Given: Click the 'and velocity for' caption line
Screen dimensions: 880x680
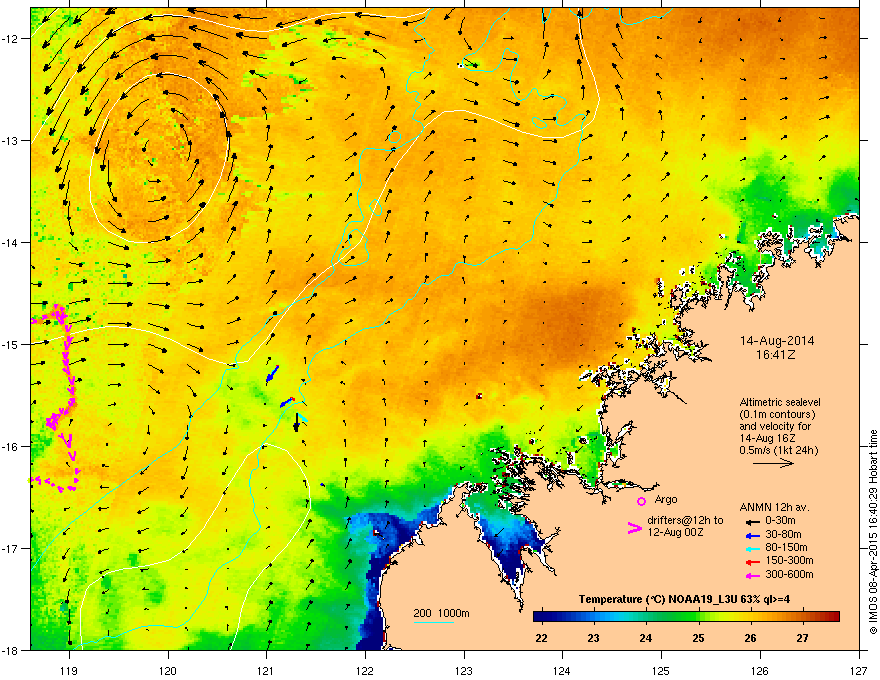Looking at the screenshot, I should 775,426.
